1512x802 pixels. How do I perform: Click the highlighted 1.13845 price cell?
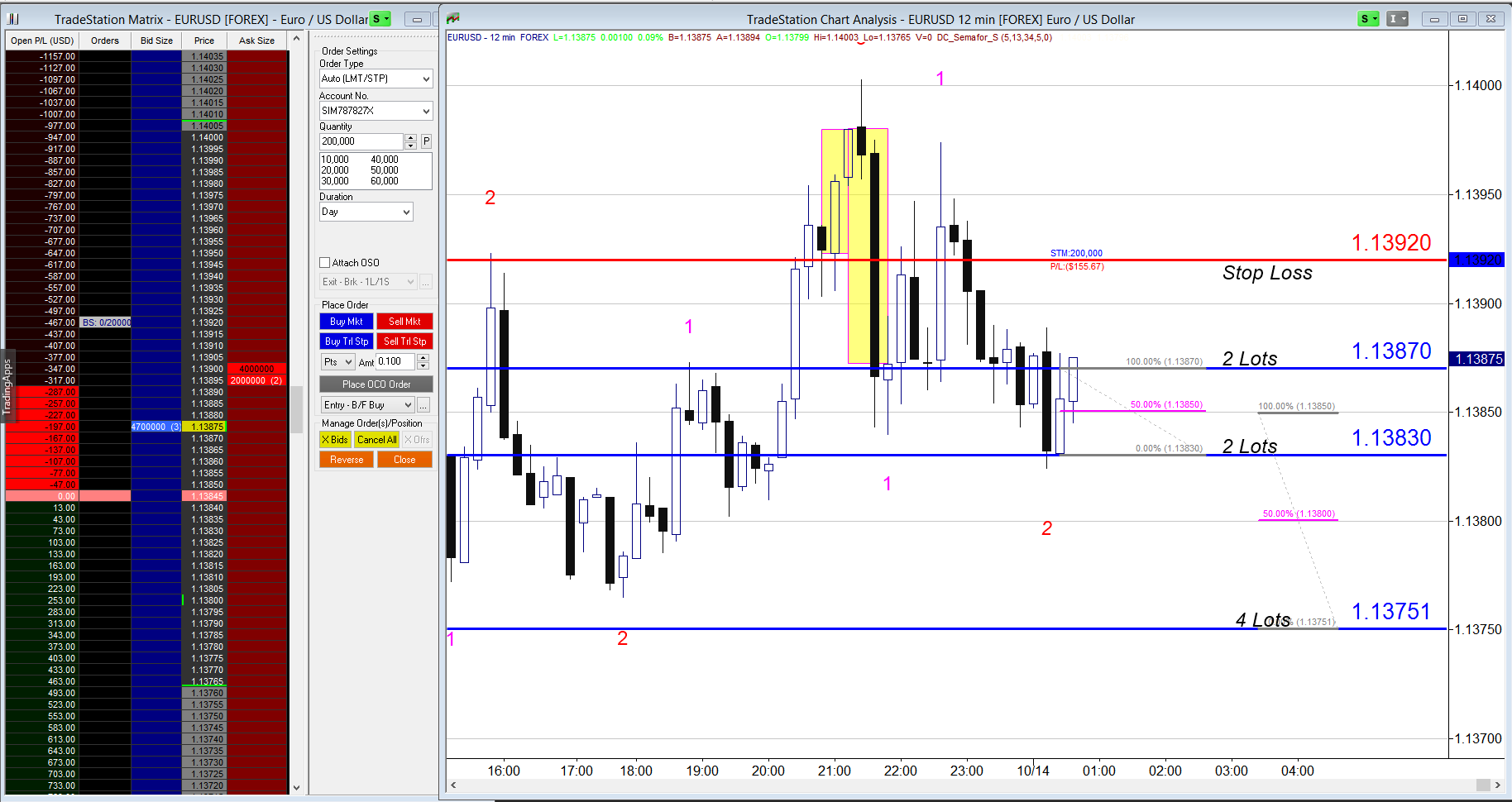204,496
